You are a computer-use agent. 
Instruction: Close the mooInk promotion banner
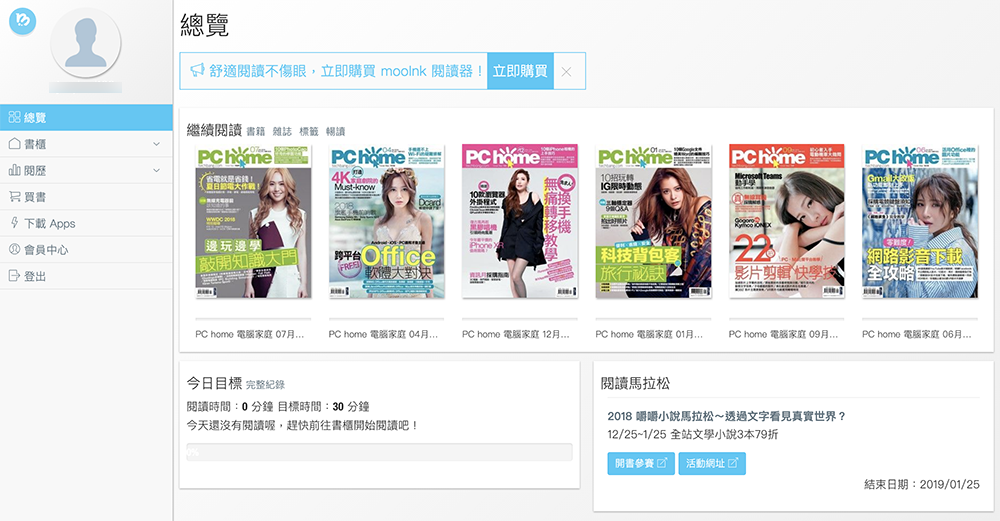566,71
